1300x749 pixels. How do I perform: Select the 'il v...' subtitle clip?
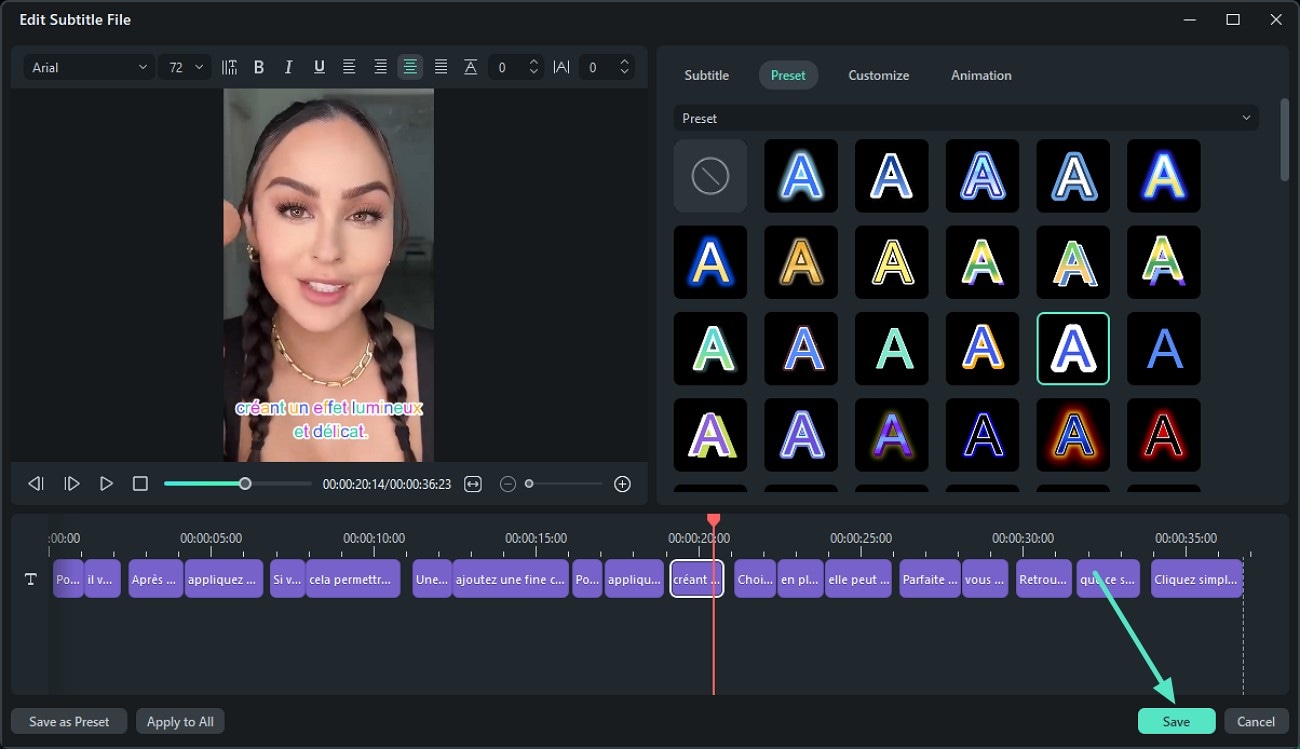102,579
